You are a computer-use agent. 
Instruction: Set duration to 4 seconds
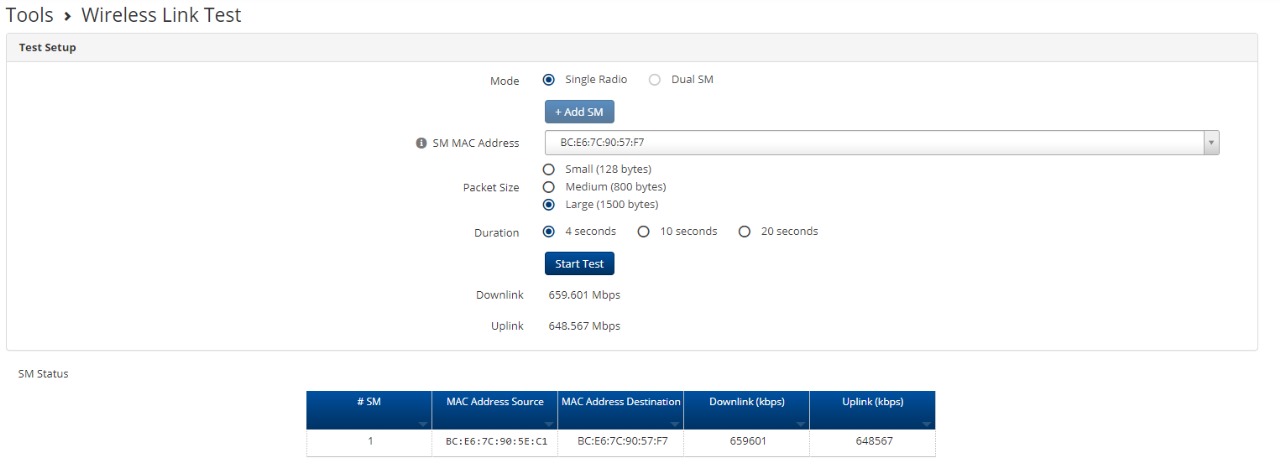pos(549,232)
